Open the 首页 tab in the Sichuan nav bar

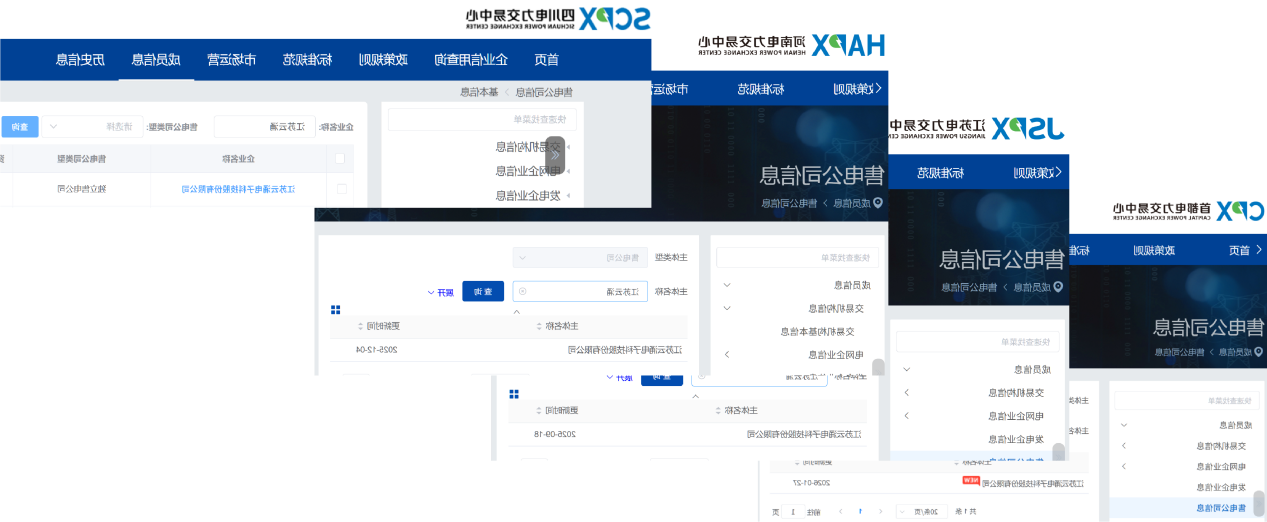pyautogui.click(x=546, y=60)
